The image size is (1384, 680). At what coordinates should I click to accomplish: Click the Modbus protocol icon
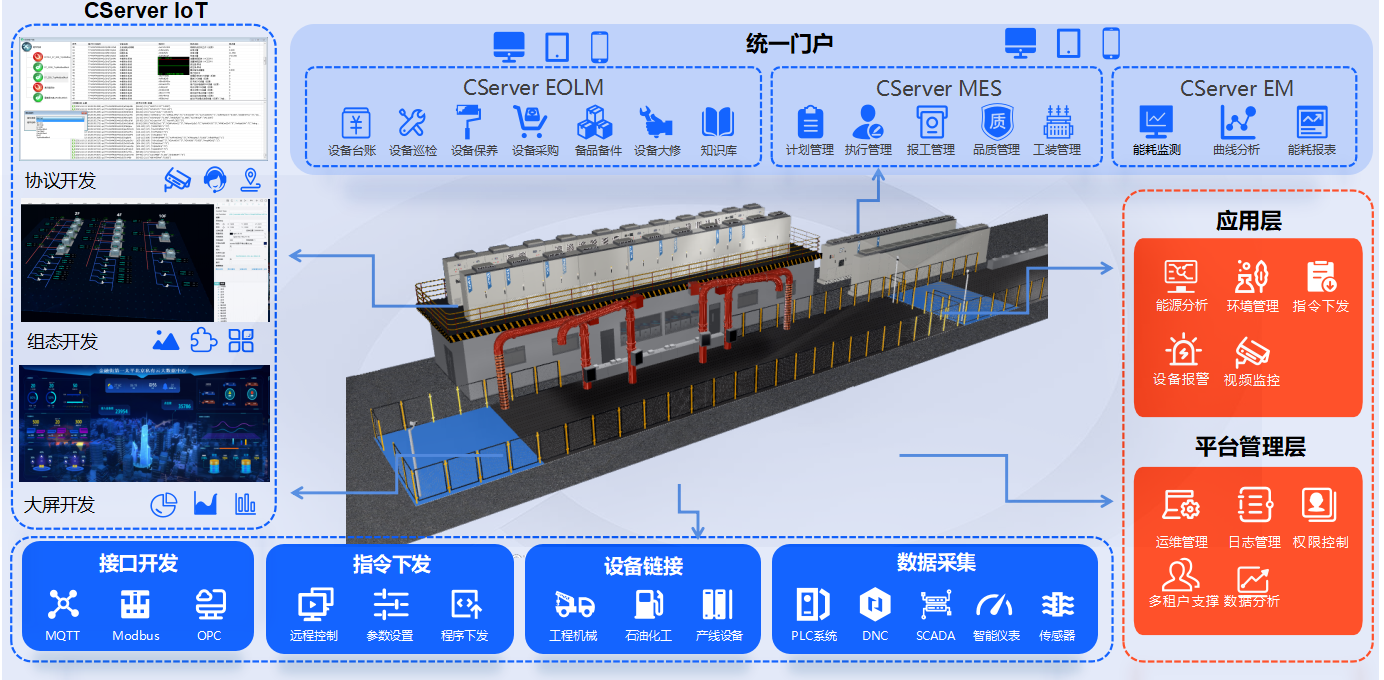click(x=135, y=604)
